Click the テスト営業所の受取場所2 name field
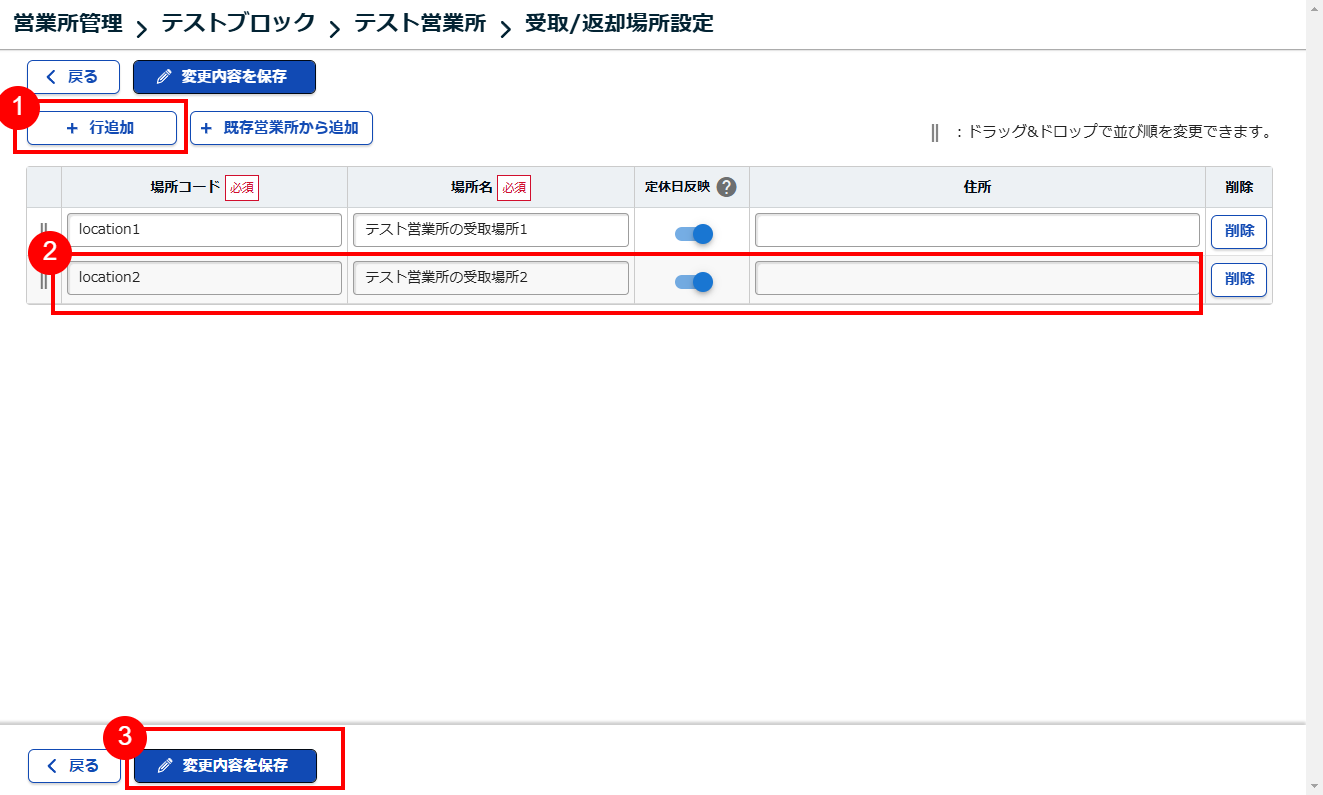Image resolution: width=1323 pixels, height=795 pixels. click(x=490, y=278)
